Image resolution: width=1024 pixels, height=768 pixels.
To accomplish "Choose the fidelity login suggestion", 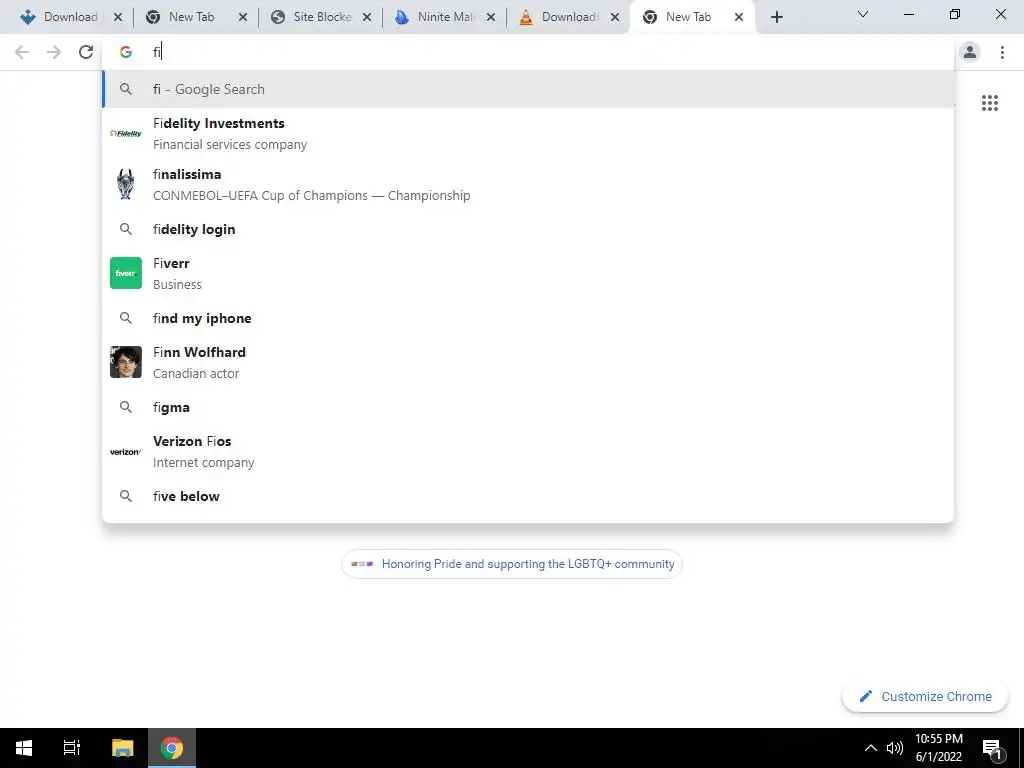I will click(x=528, y=229).
